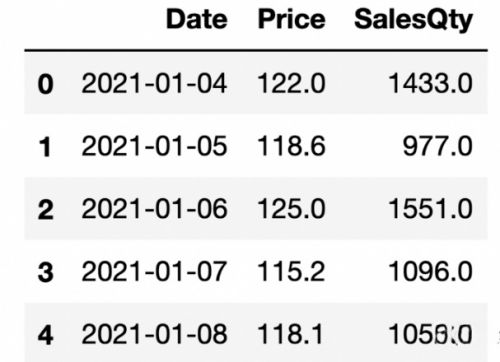Click the date cell 2021-01-07
The height and width of the screenshot is (362, 500).
pos(154,271)
